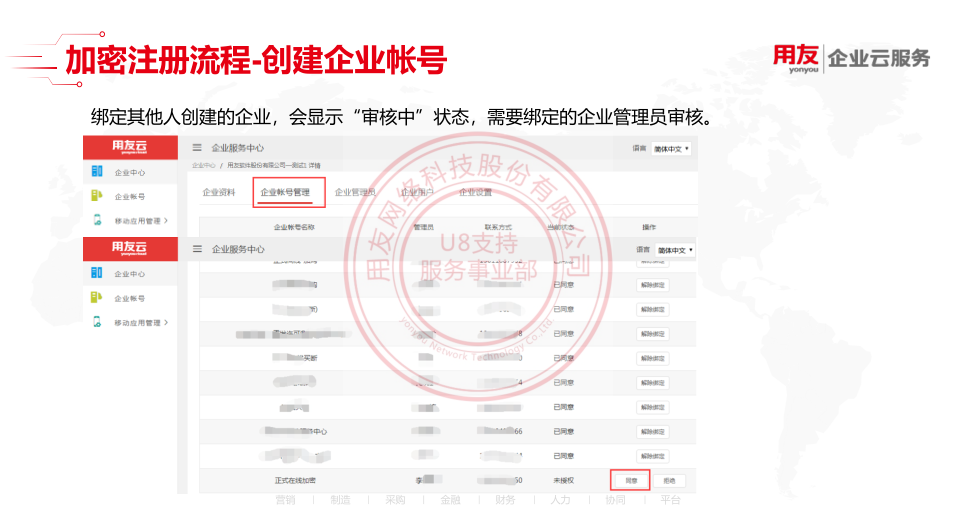Open the 企业管理员 tab
The width and height of the screenshot is (956, 531).
coord(355,192)
